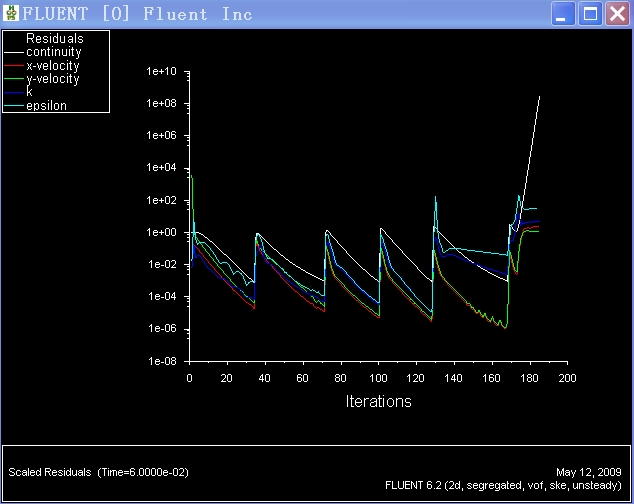Click the FLUENT app icon in title bar
The width and height of the screenshot is (634, 504).
[11, 14]
